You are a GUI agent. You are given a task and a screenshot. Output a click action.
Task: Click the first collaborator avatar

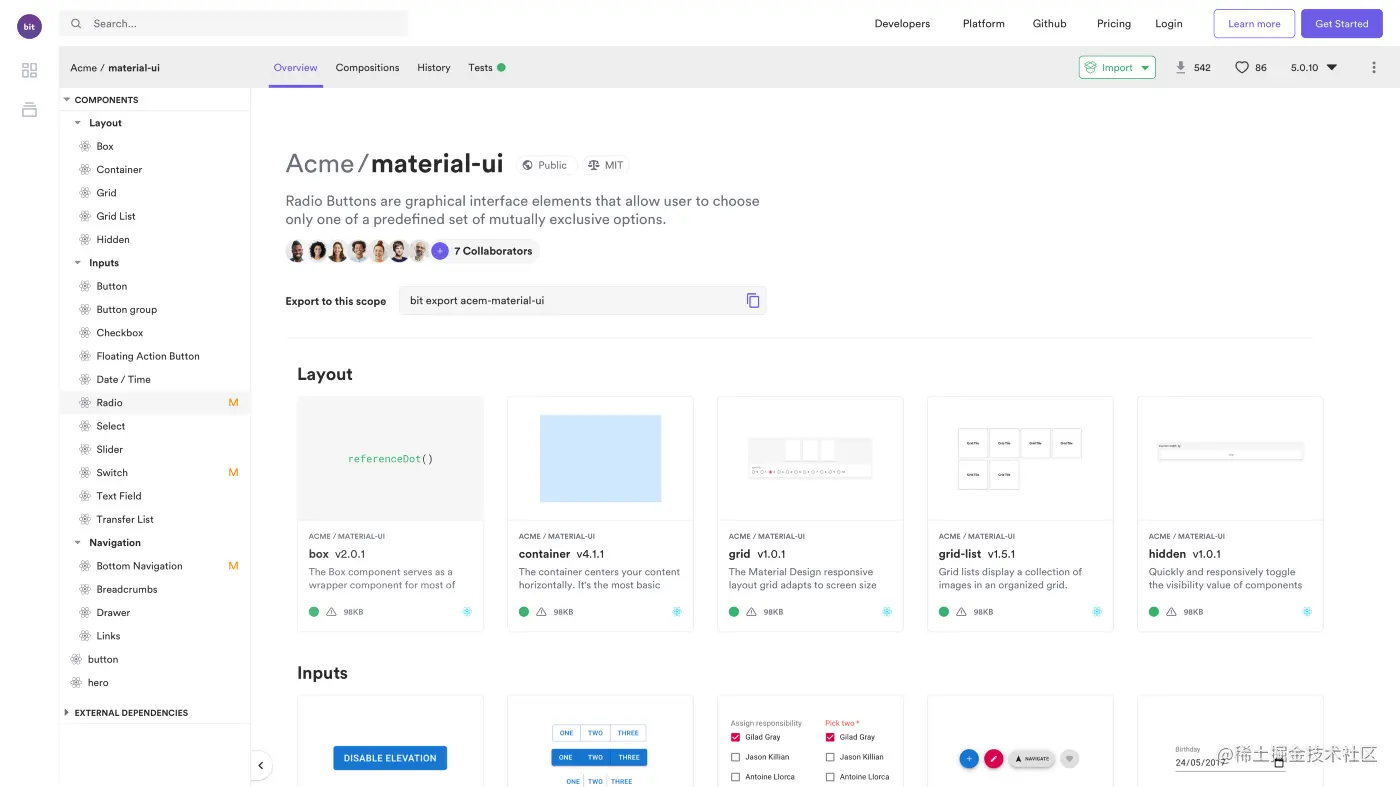coord(296,251)
